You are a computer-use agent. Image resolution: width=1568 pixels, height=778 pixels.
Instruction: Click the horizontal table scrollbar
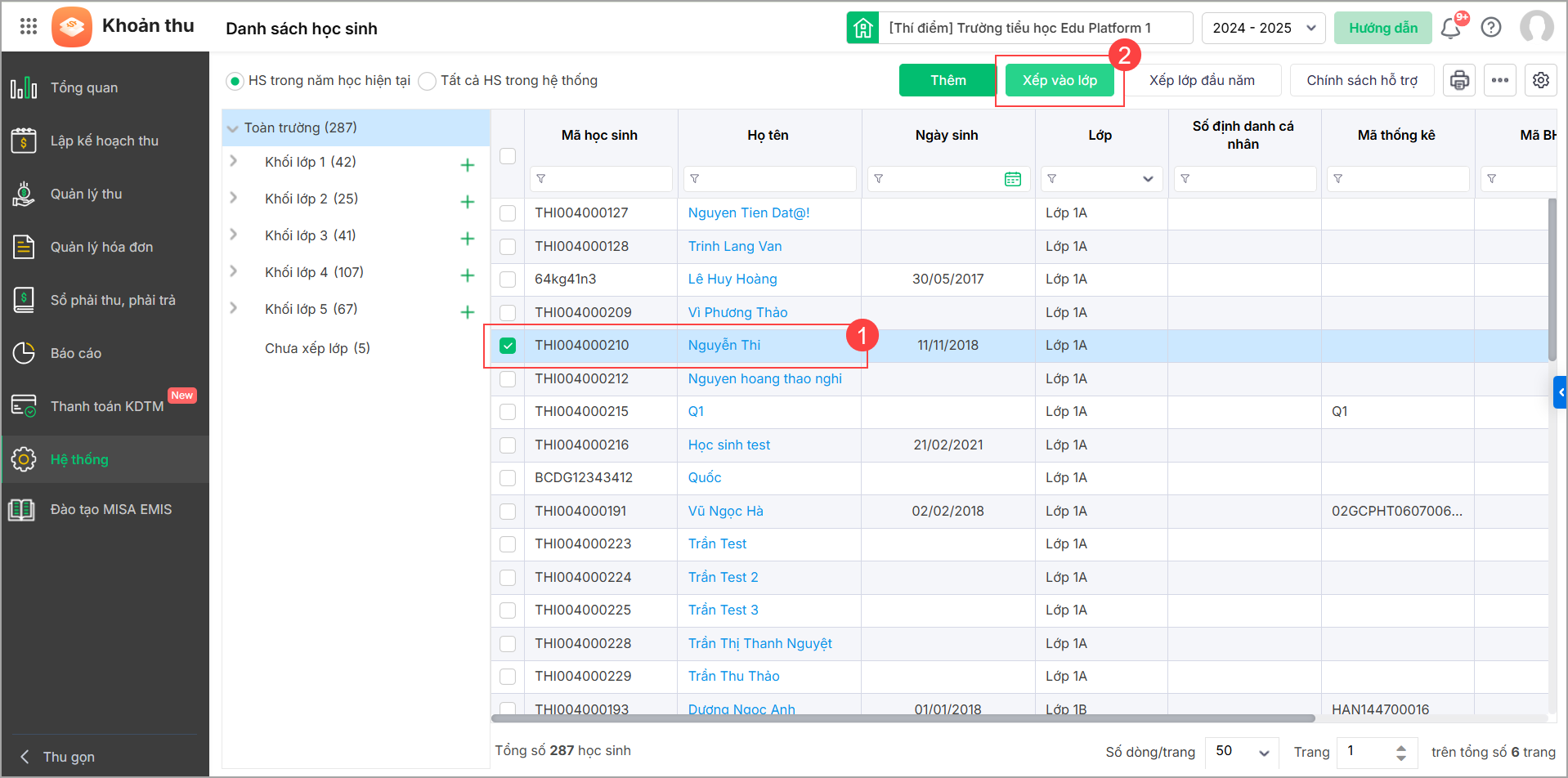click(x=903, y=718)
